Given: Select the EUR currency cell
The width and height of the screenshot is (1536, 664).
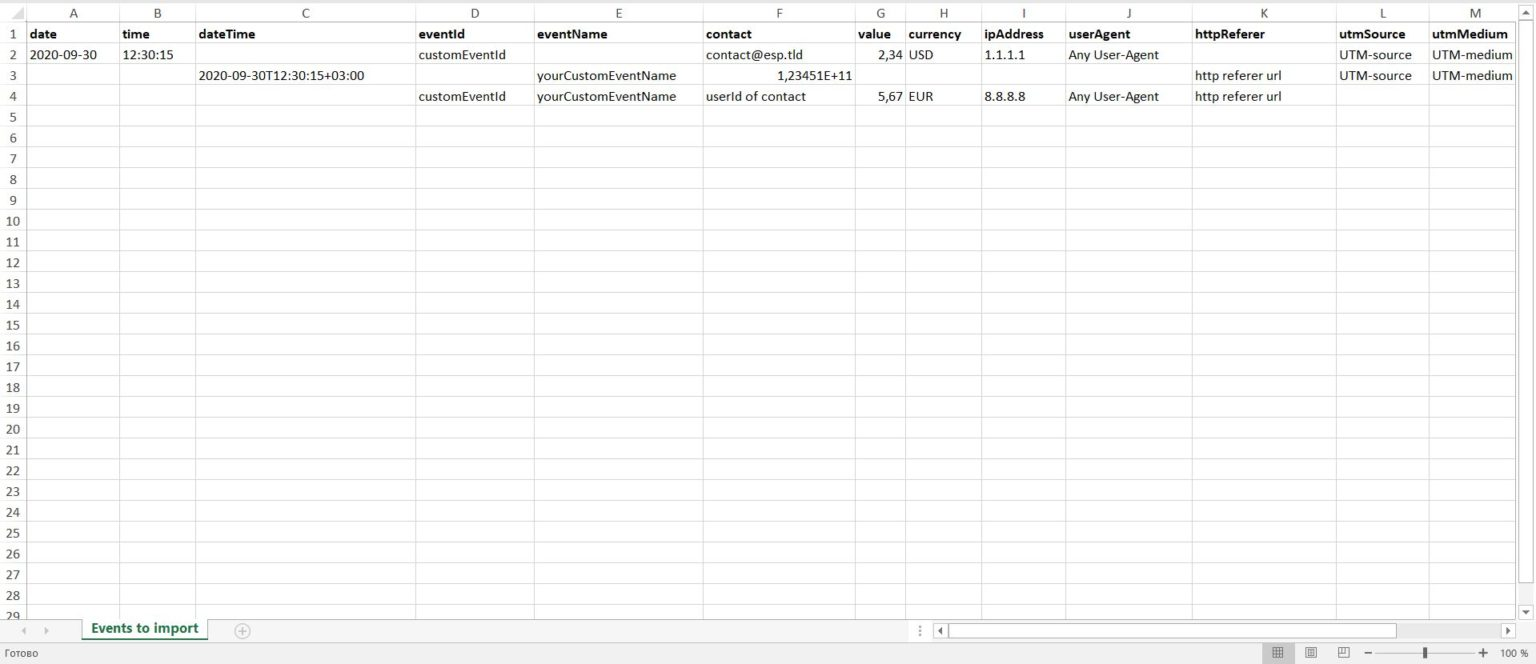Looking at the screenshot, I should (x=943, y=96).
